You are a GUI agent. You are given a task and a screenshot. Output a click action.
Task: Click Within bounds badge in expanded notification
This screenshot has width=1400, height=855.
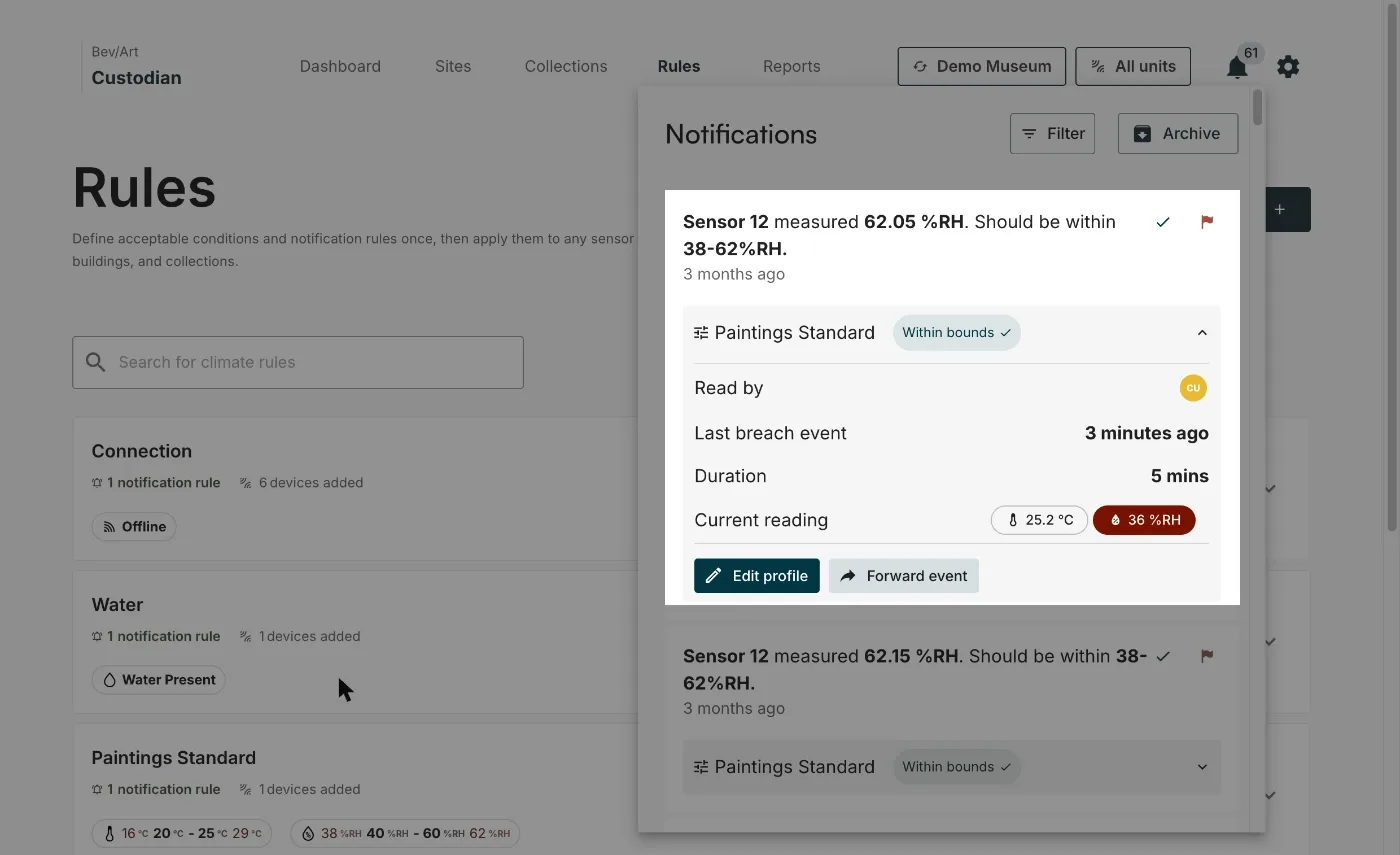956,333
